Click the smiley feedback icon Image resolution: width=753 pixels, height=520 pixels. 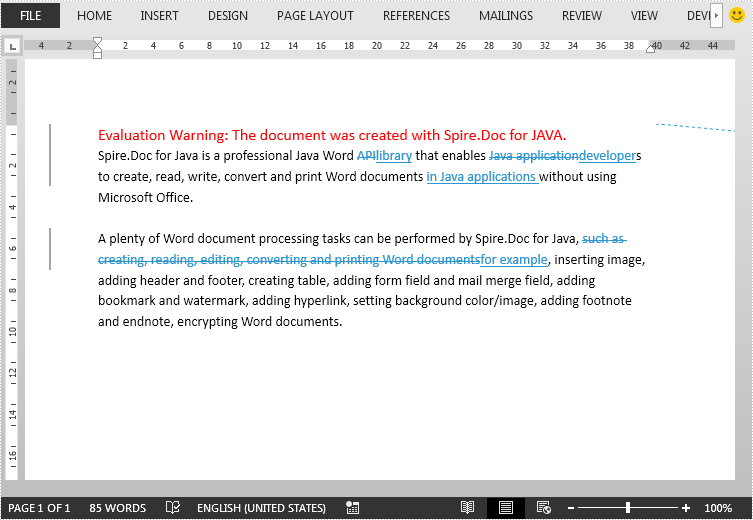[x=737, y=15]
